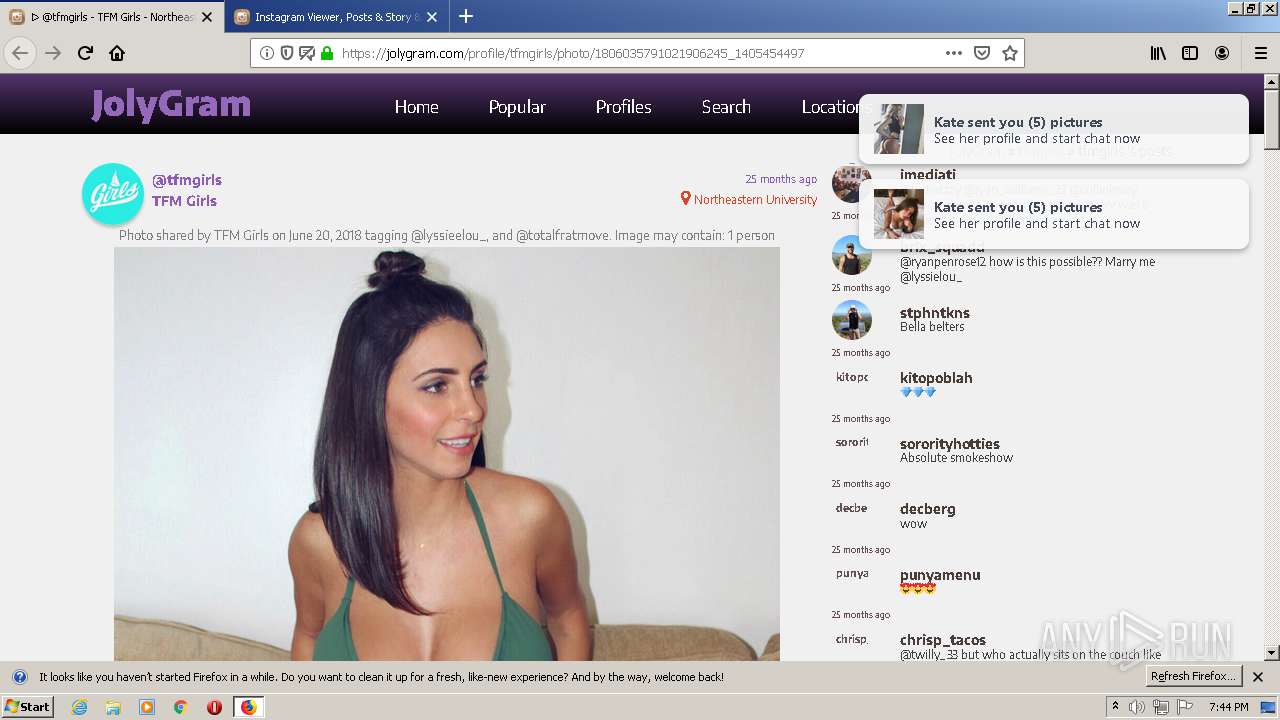Reload the current page
The height and width of the screenshot is (720, 1280).
pyautogui.click(x=85, y=53)
